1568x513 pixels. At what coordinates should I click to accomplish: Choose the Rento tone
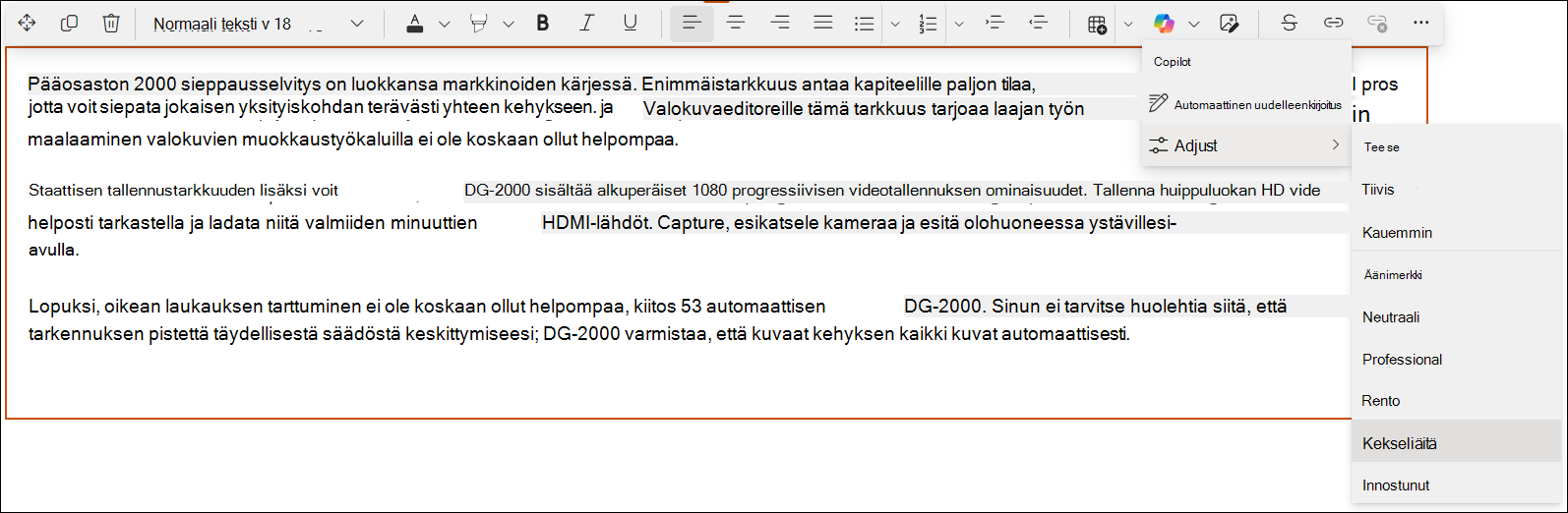[x=1456, y=401]
